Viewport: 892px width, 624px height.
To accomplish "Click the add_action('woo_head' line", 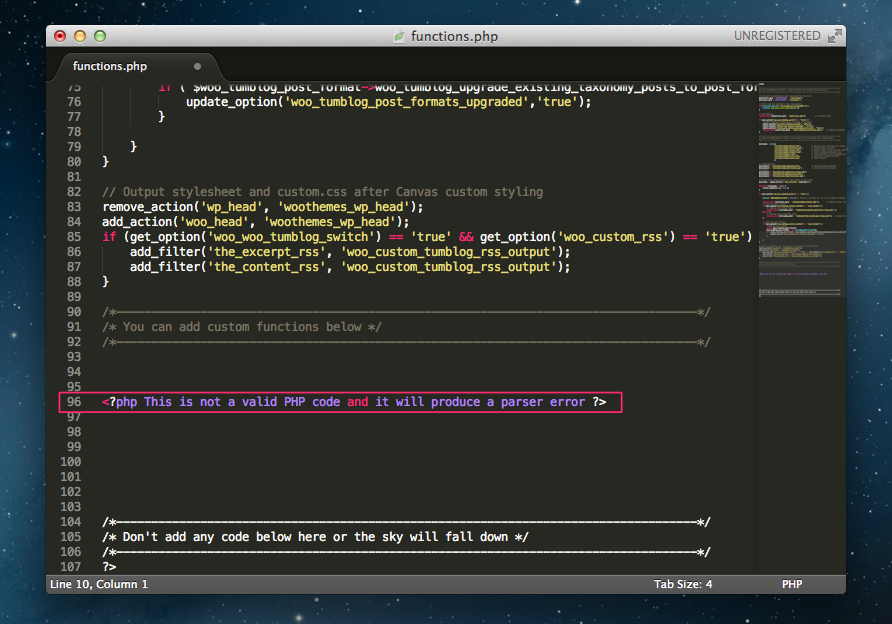I will [255, 222].
